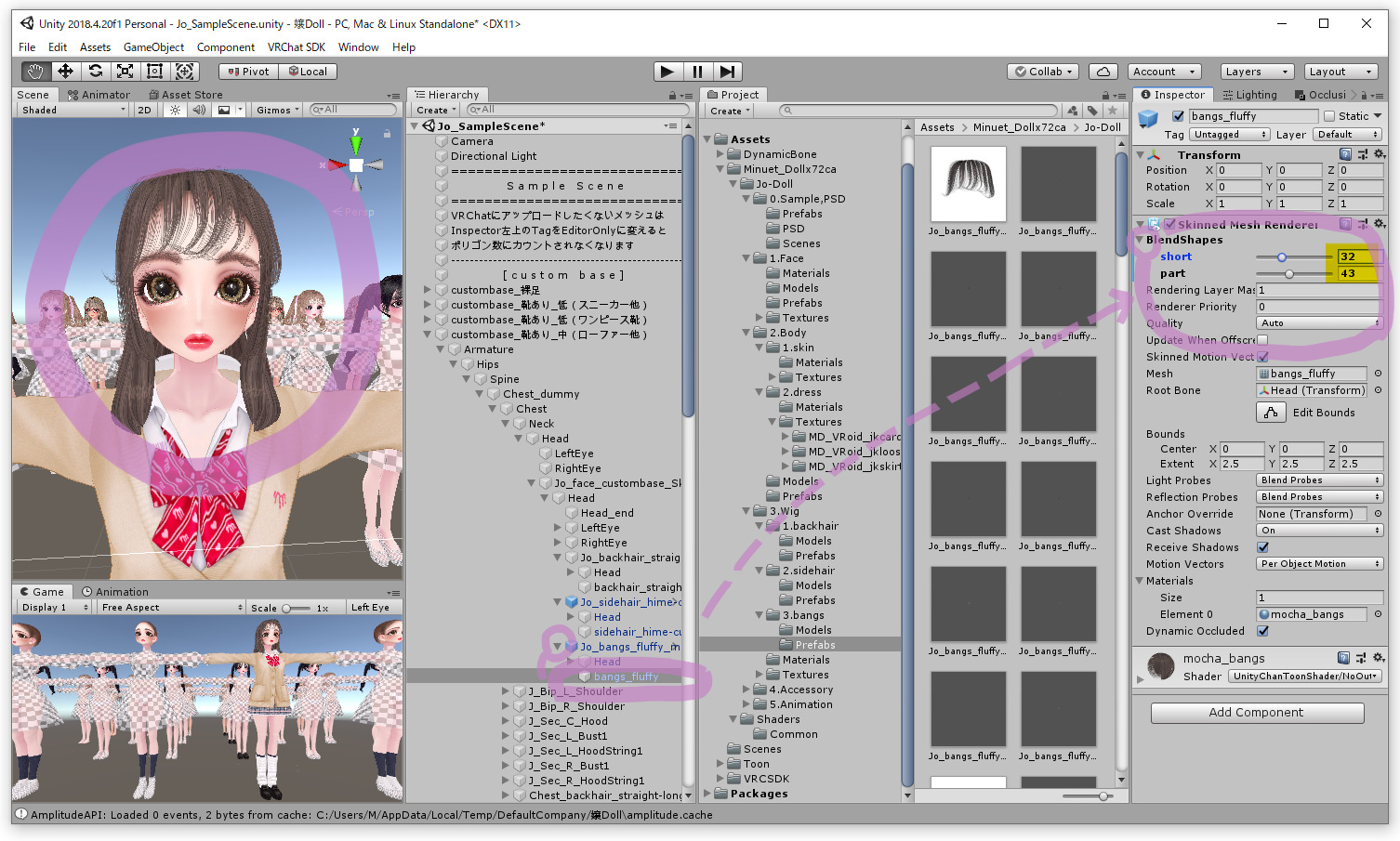Click project search by label icon
This screenshot has height=841, width=1400.
pos(1092,111)
